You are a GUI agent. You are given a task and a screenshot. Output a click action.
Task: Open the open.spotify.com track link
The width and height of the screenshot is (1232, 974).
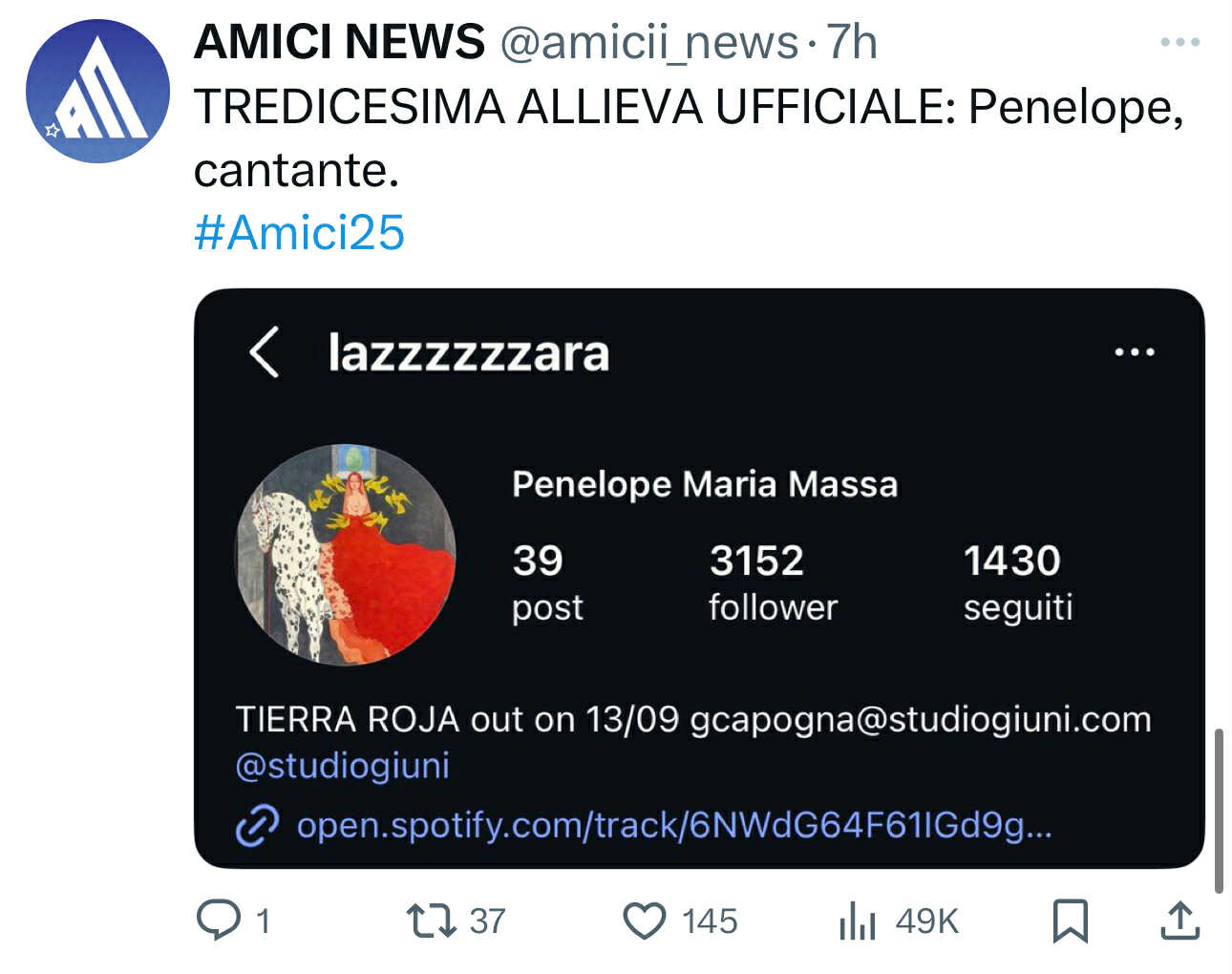pos(674,824)
